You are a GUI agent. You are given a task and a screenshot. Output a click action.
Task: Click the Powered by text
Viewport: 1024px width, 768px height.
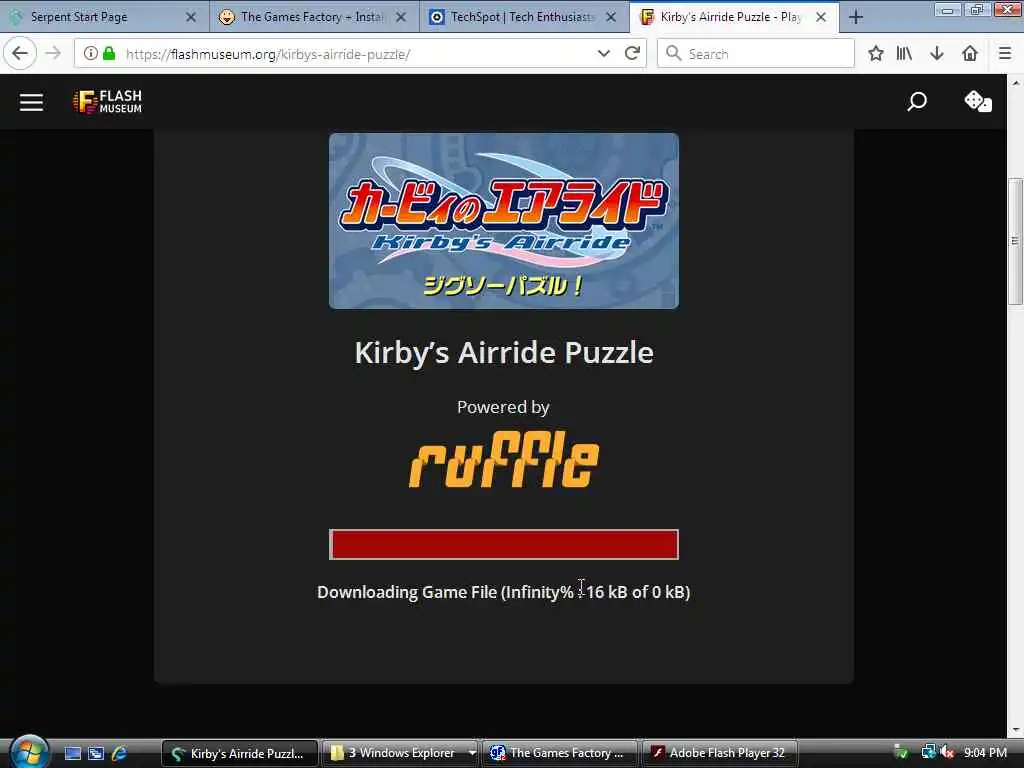coord(504,407)
